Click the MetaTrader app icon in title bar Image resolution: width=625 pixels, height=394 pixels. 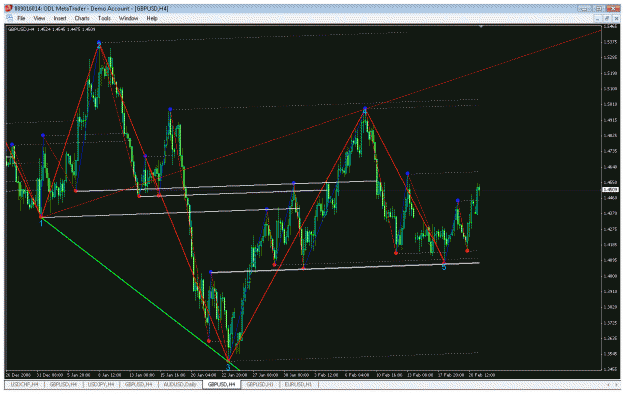pyautogui.click(x=9, y=8)
